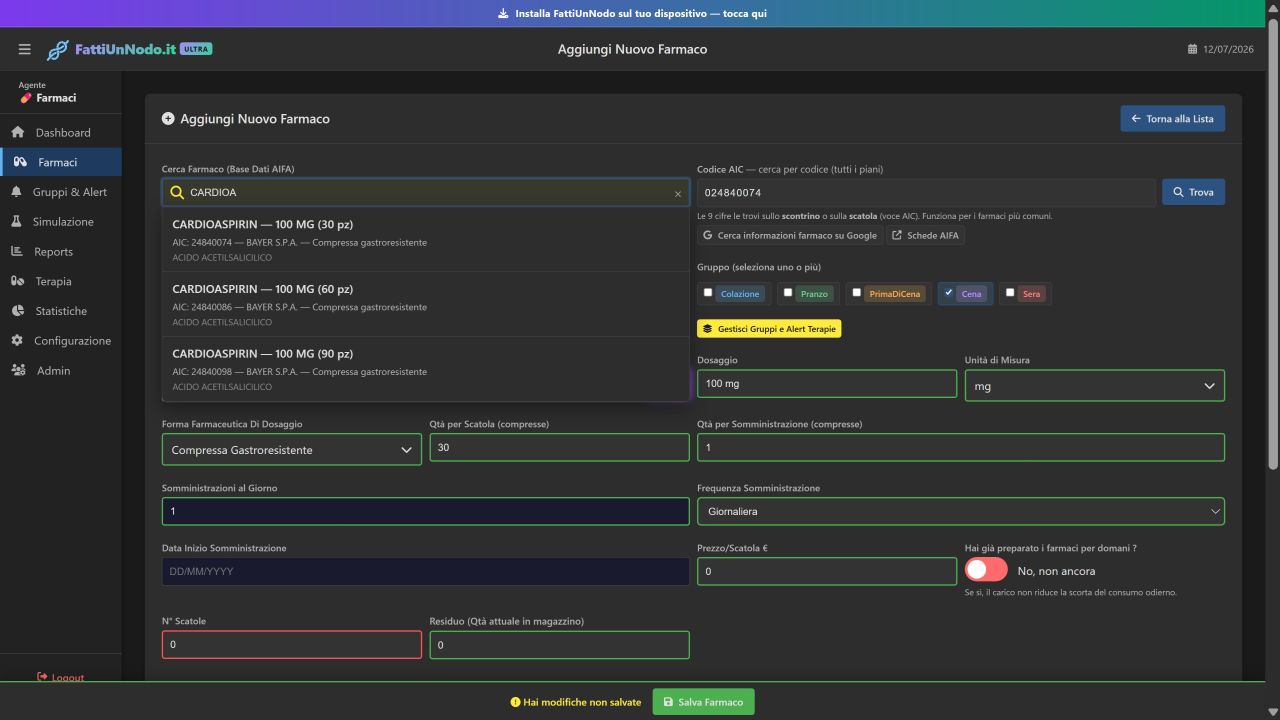Click the N° Scatole field
1280x720 pixels.
pos(292,645)
